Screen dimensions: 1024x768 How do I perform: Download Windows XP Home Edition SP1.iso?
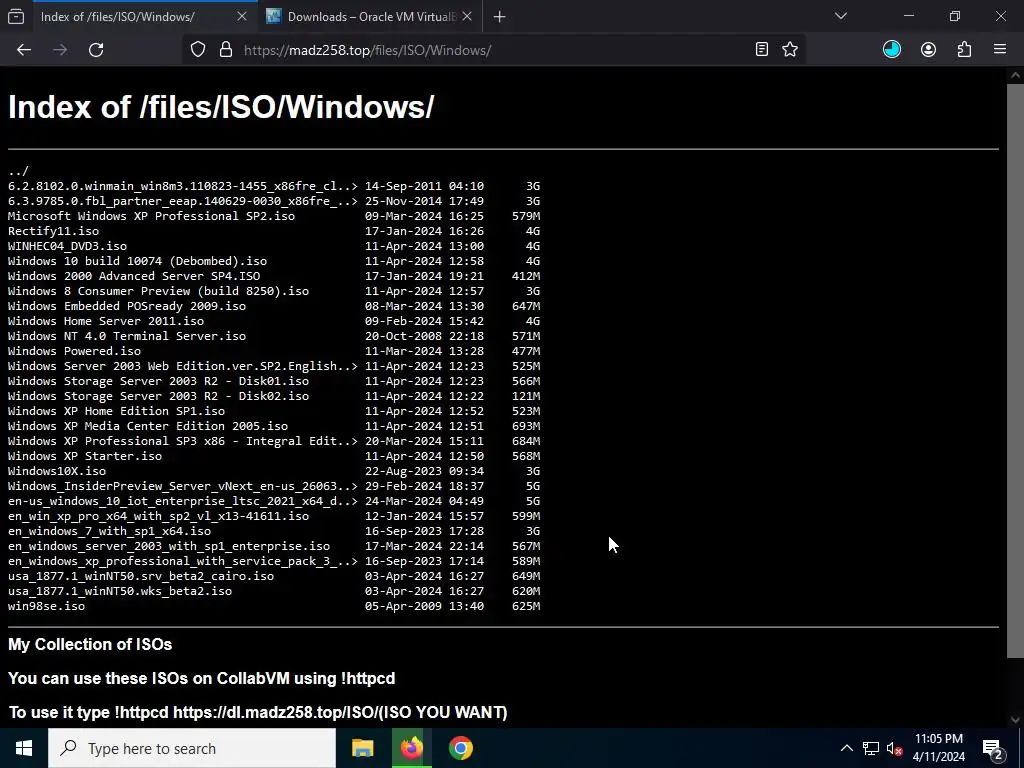pyautogui.click(x=116, y=411)
